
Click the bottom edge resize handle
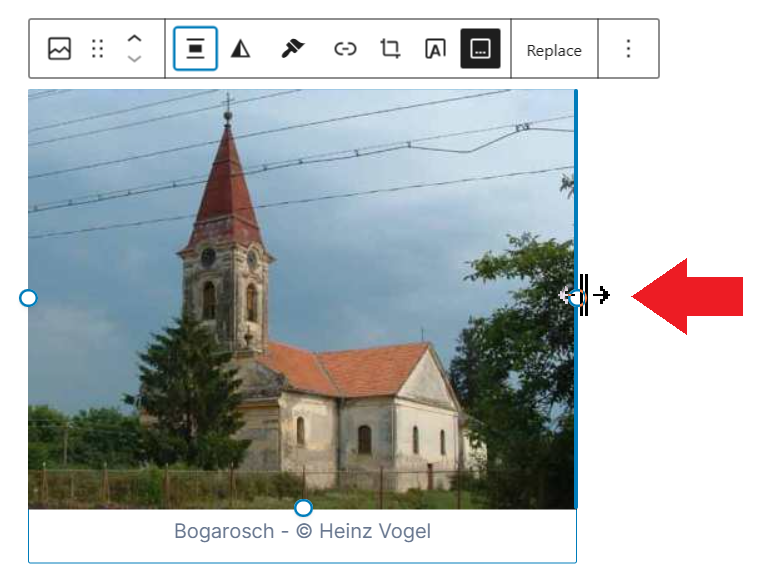point(303,508)
